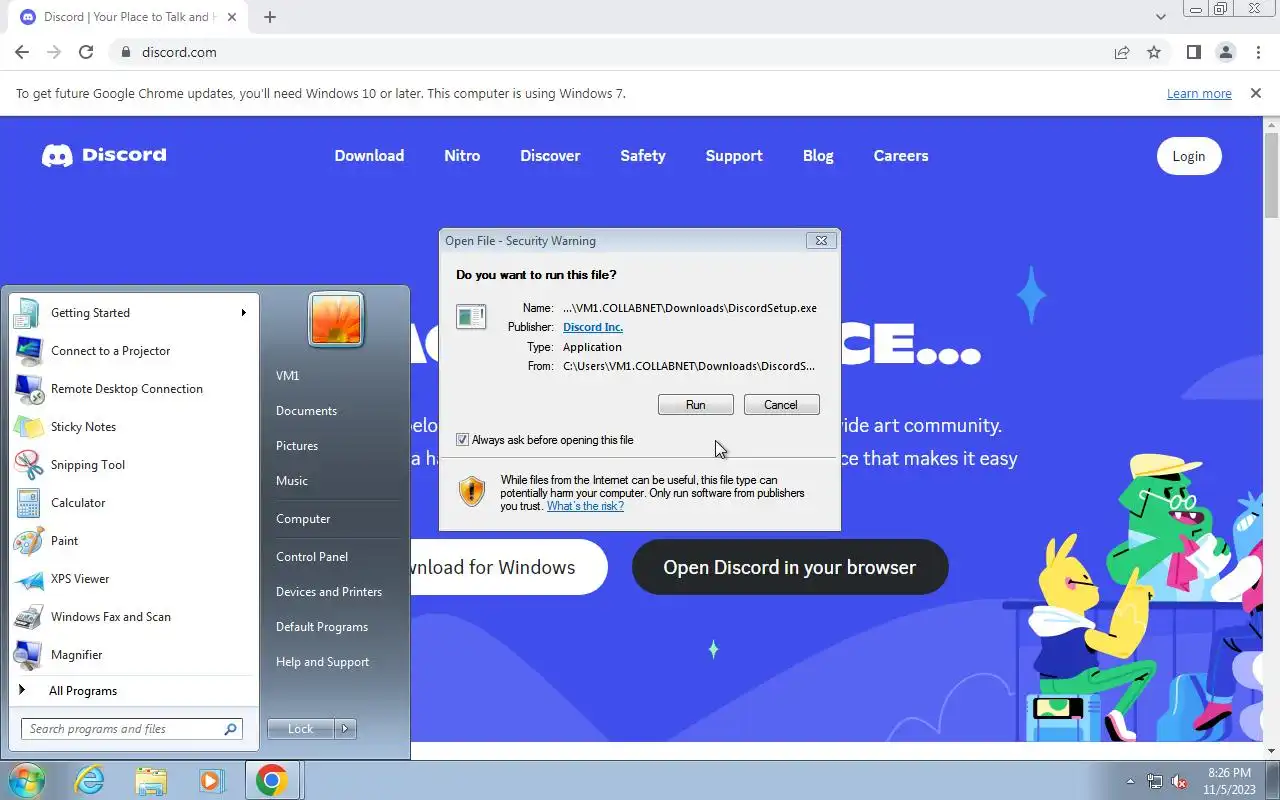The width and height of the screenshot is (1280, 800).
Task: Launch Magnifier from the Start menu
Action: (133, 654)
